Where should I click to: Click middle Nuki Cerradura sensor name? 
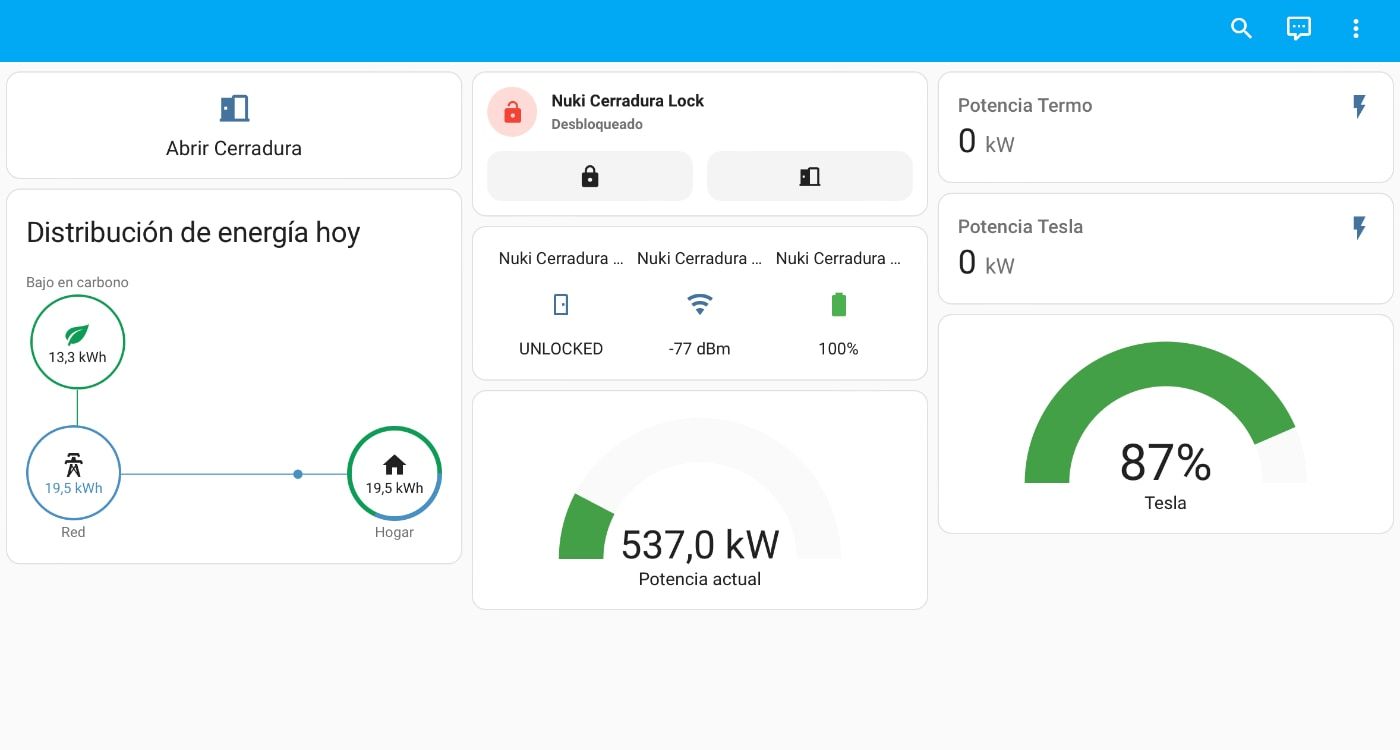coord(700,259)
